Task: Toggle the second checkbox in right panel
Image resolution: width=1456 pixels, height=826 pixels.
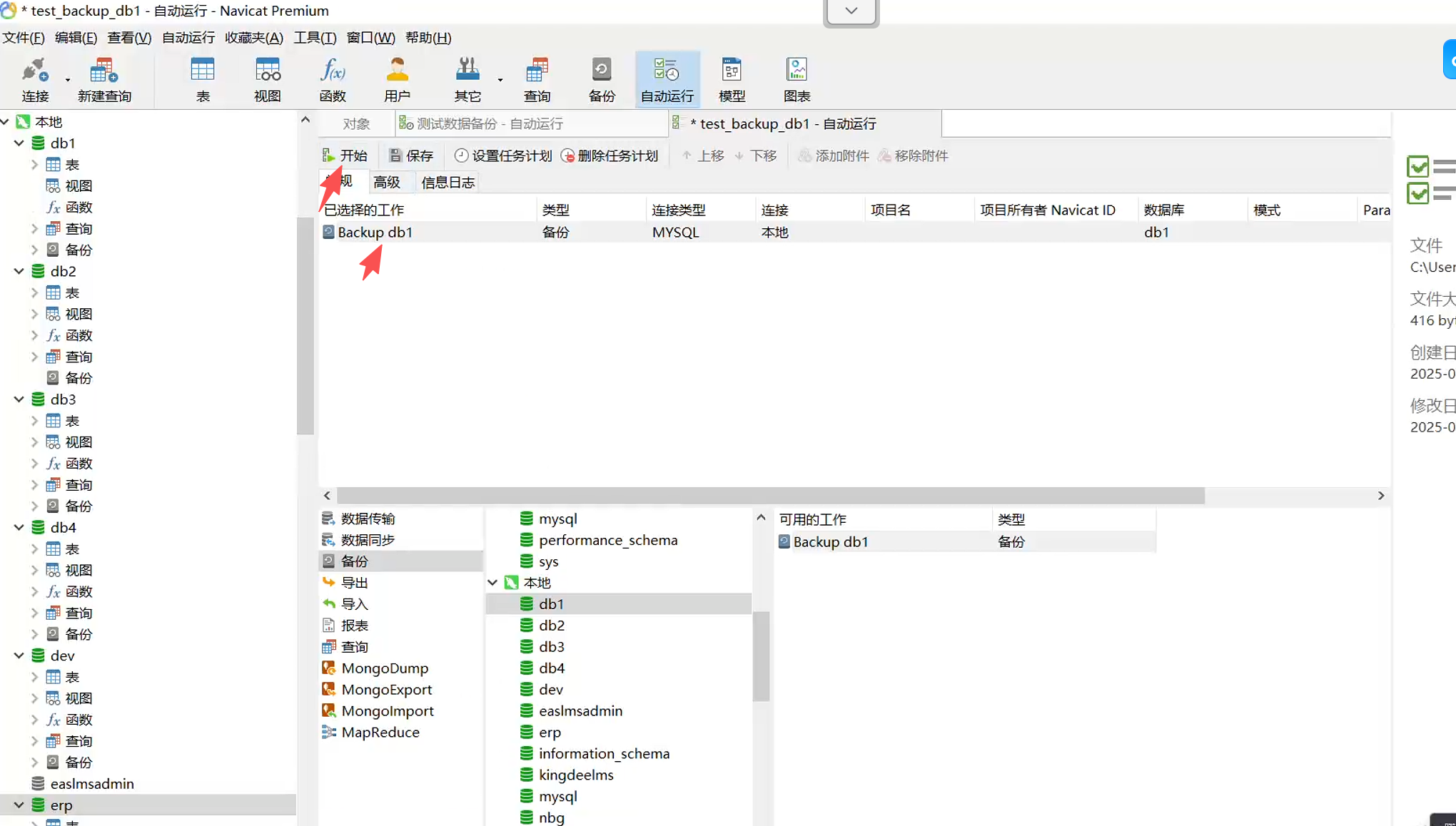Action: (x=1418, y=193)
